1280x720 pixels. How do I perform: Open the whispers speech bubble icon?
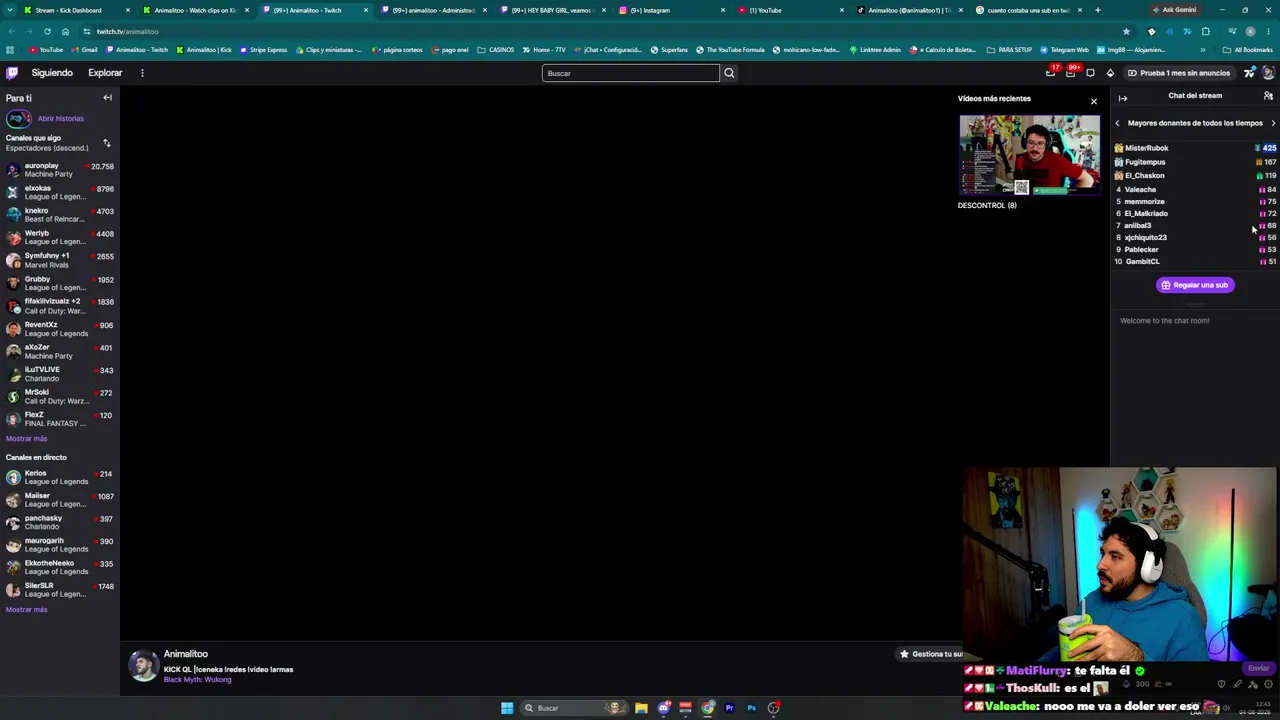pos(1090,73)
